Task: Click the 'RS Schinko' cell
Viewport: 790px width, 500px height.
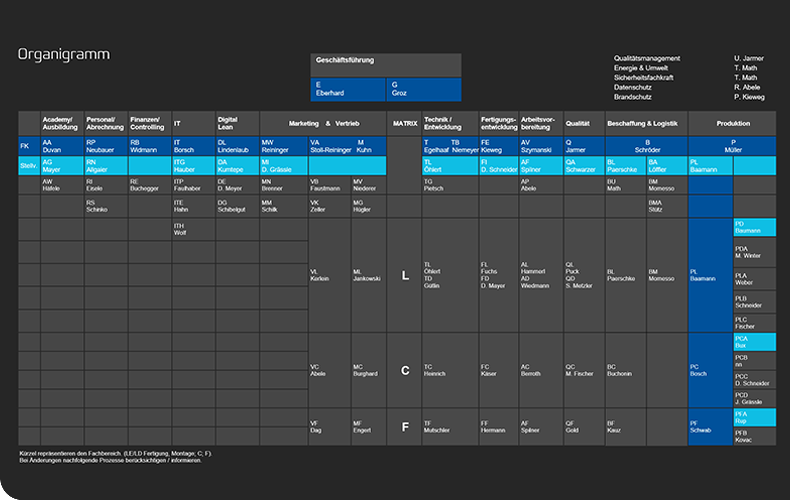Action: tap(106, 206)
